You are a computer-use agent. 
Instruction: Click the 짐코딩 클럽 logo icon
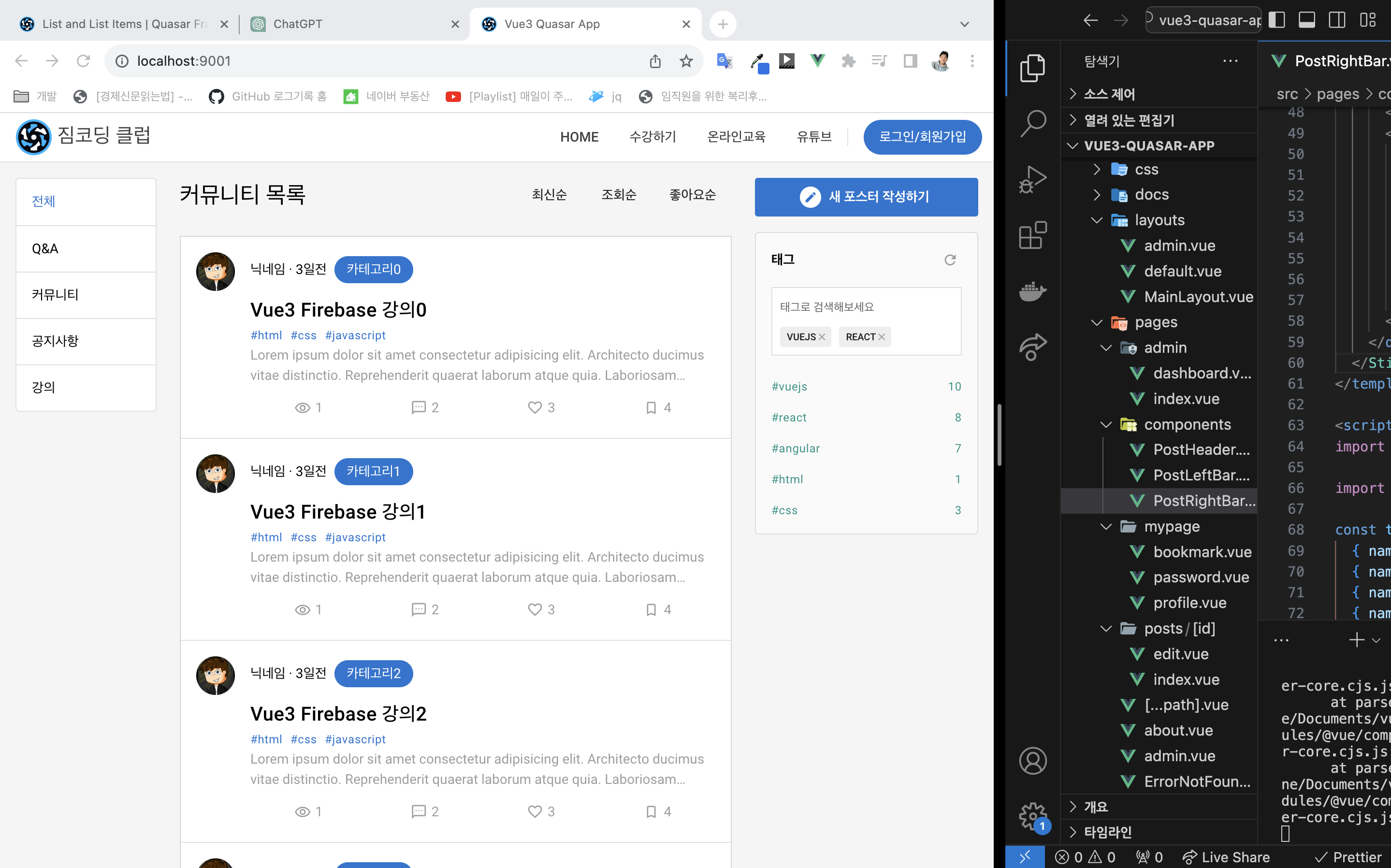tap(34, 137)
